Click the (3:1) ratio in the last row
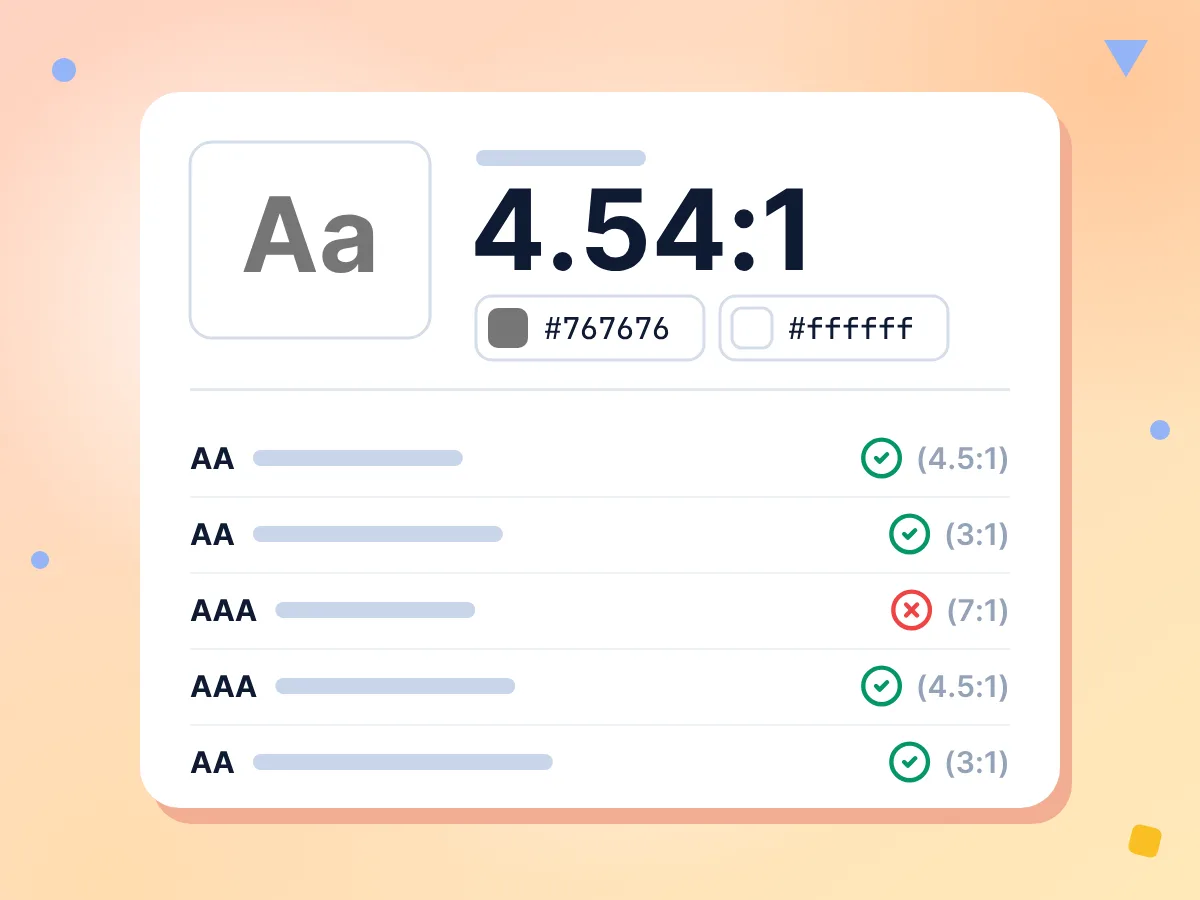This screenshot has width=1200, height=900. (977, 763)
